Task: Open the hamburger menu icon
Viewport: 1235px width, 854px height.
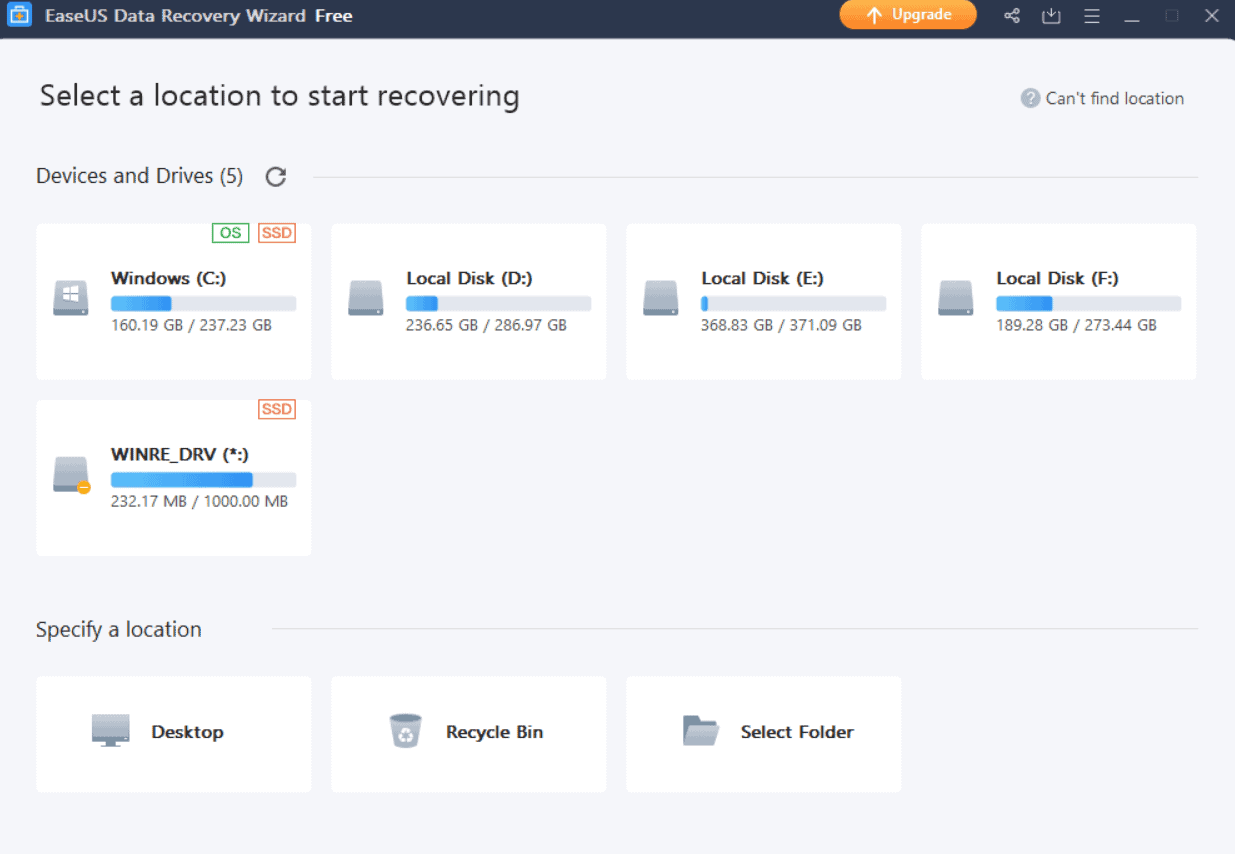Action: pos(1092,16)
